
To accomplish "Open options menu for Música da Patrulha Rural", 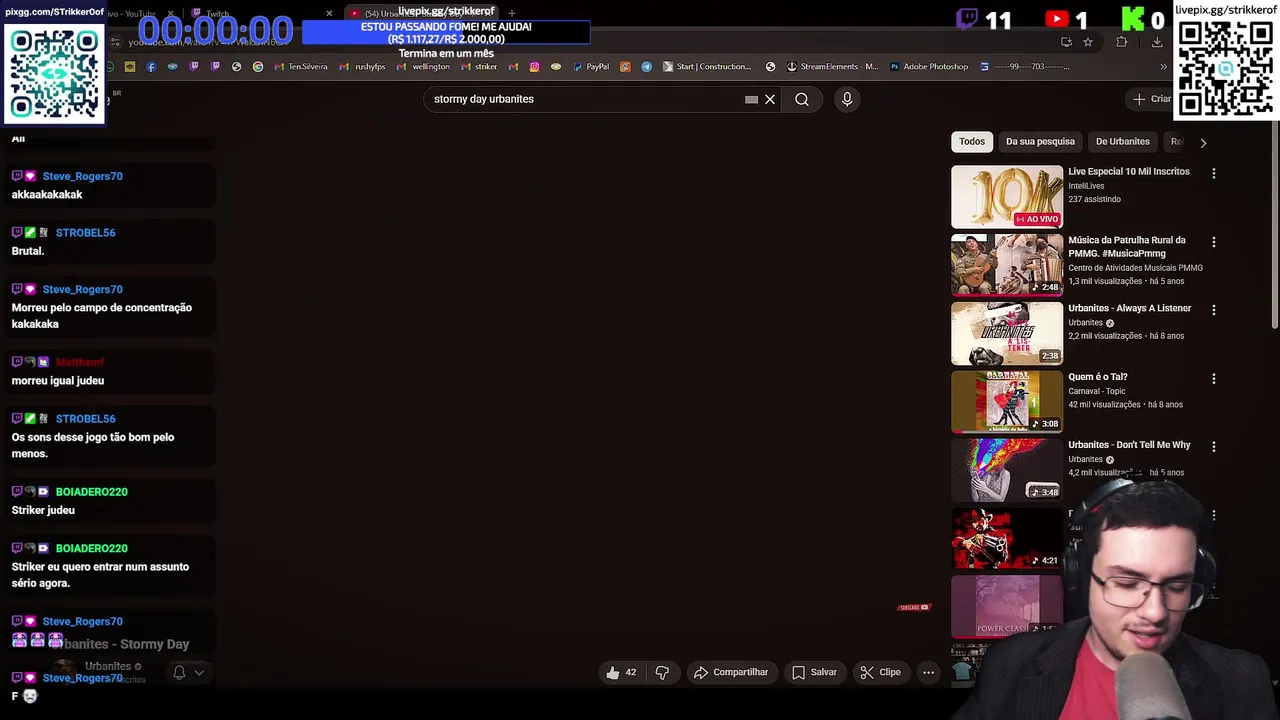I will pos(1214,242).
